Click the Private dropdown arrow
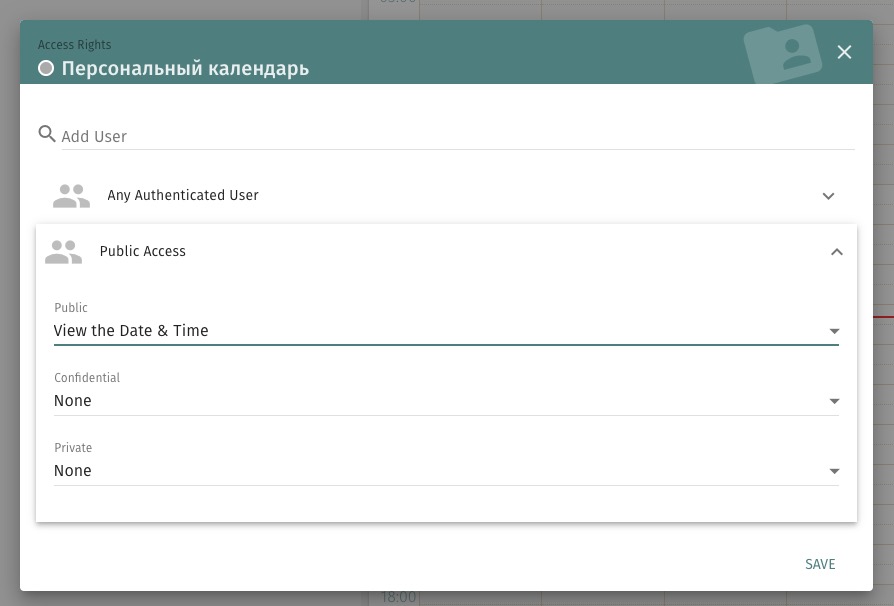 pos(834,471)
